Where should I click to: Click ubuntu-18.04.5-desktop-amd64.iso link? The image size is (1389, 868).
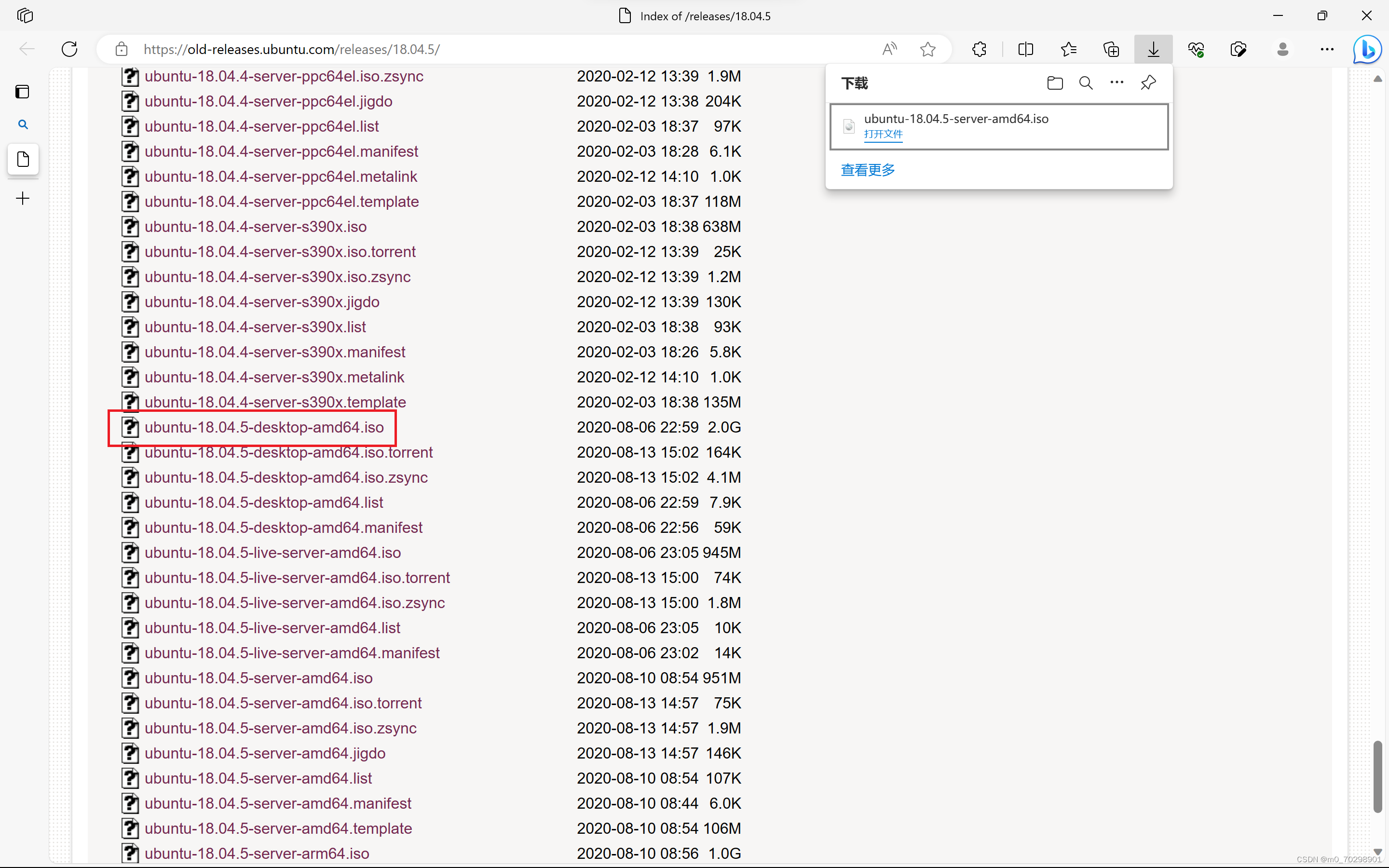264,427
